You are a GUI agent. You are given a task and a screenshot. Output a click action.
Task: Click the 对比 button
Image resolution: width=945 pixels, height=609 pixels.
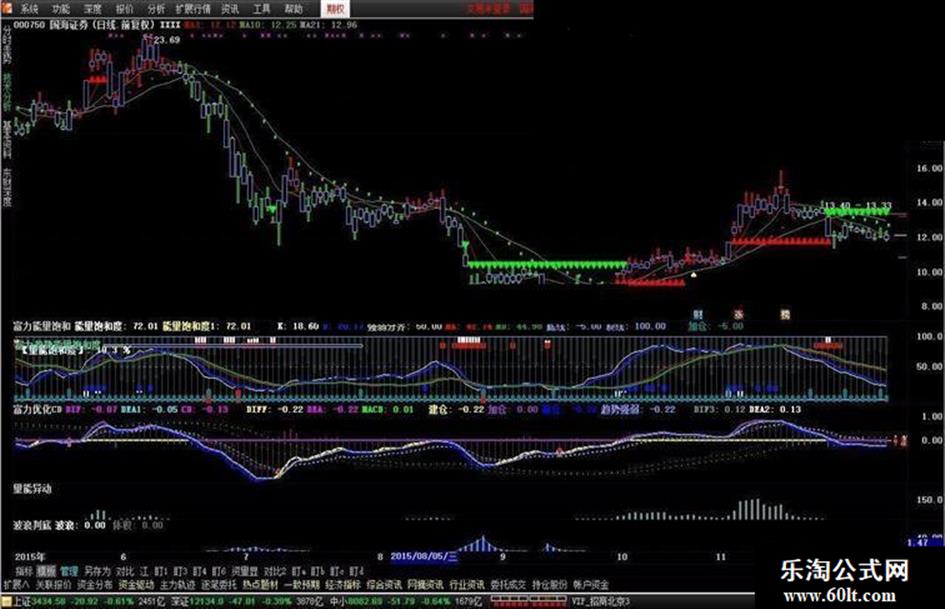pyautogui.click(x=125, y=570)
